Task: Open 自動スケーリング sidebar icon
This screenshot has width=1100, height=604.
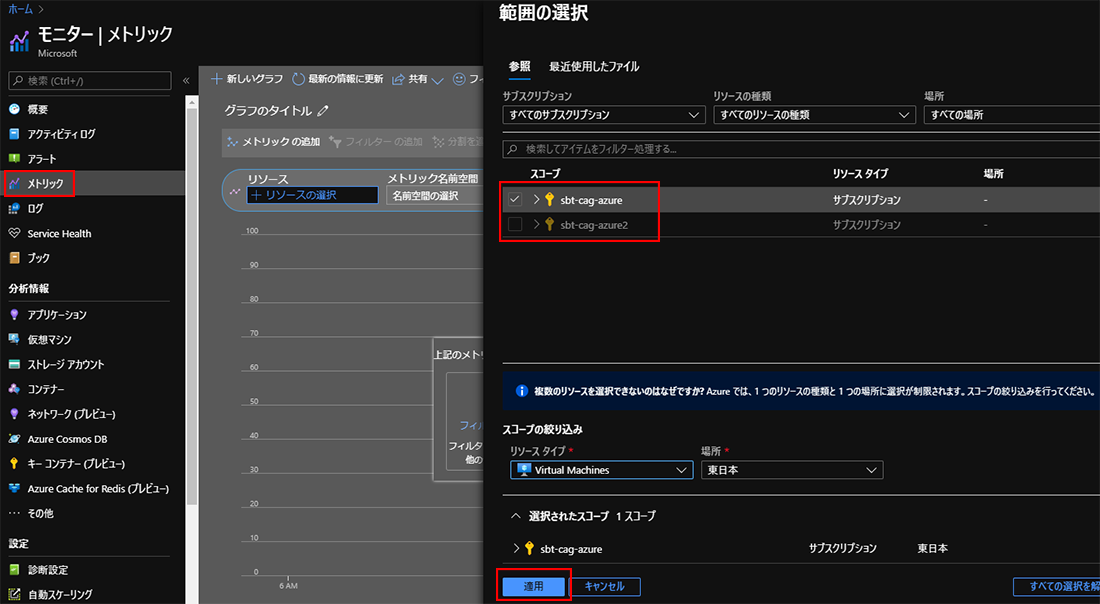Action: [14, 595]
